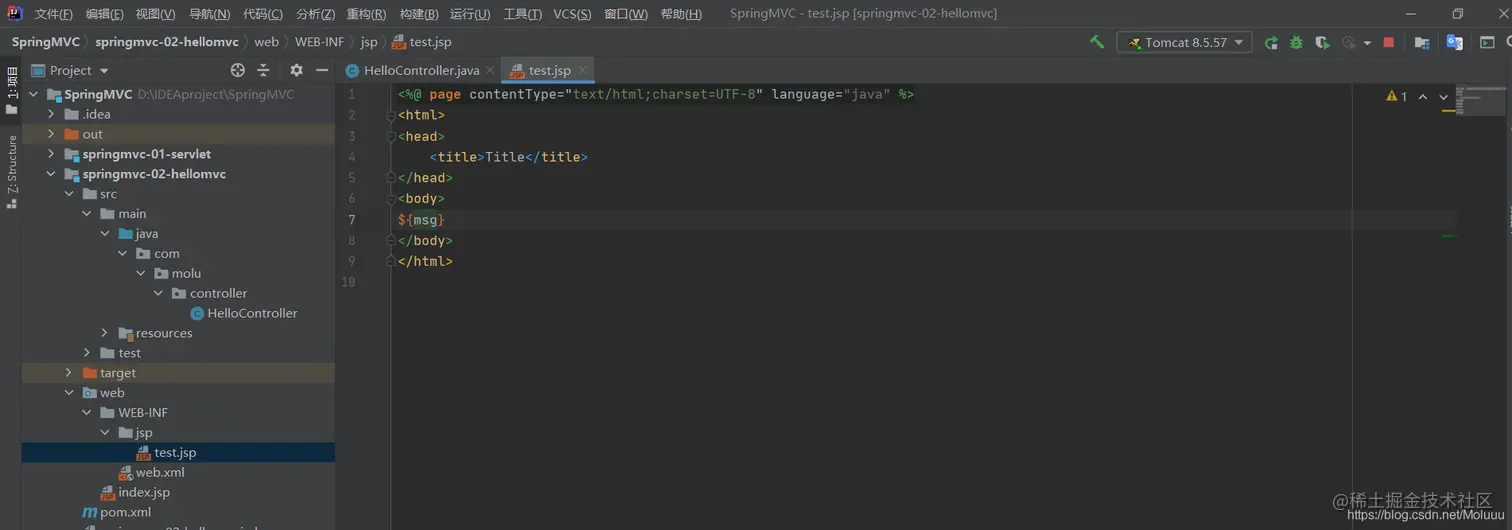1512x530 pixels.
Task: Expand the test folder in tree
Action: [87, 353]
